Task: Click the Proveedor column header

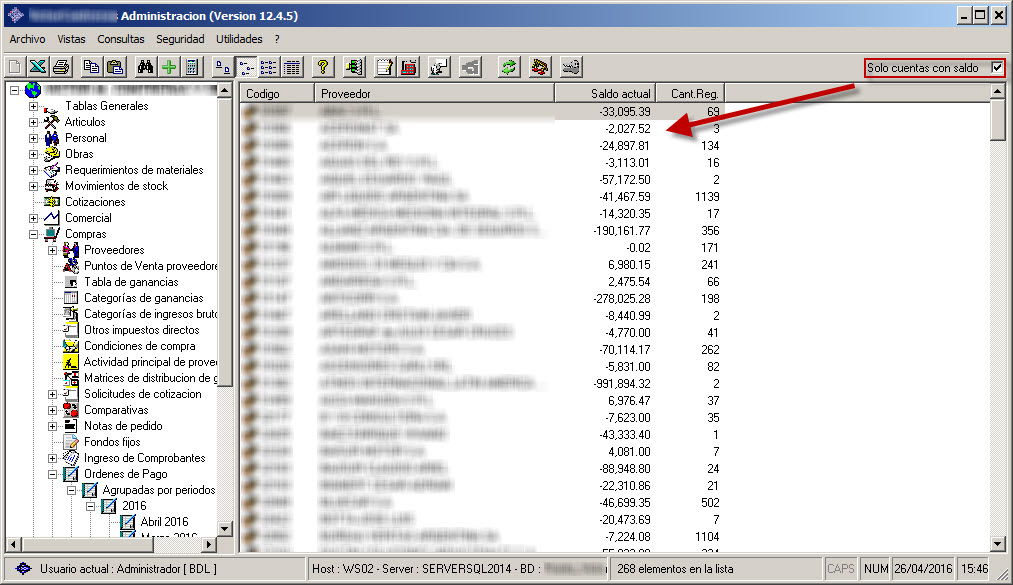Action: click(435, 93)
